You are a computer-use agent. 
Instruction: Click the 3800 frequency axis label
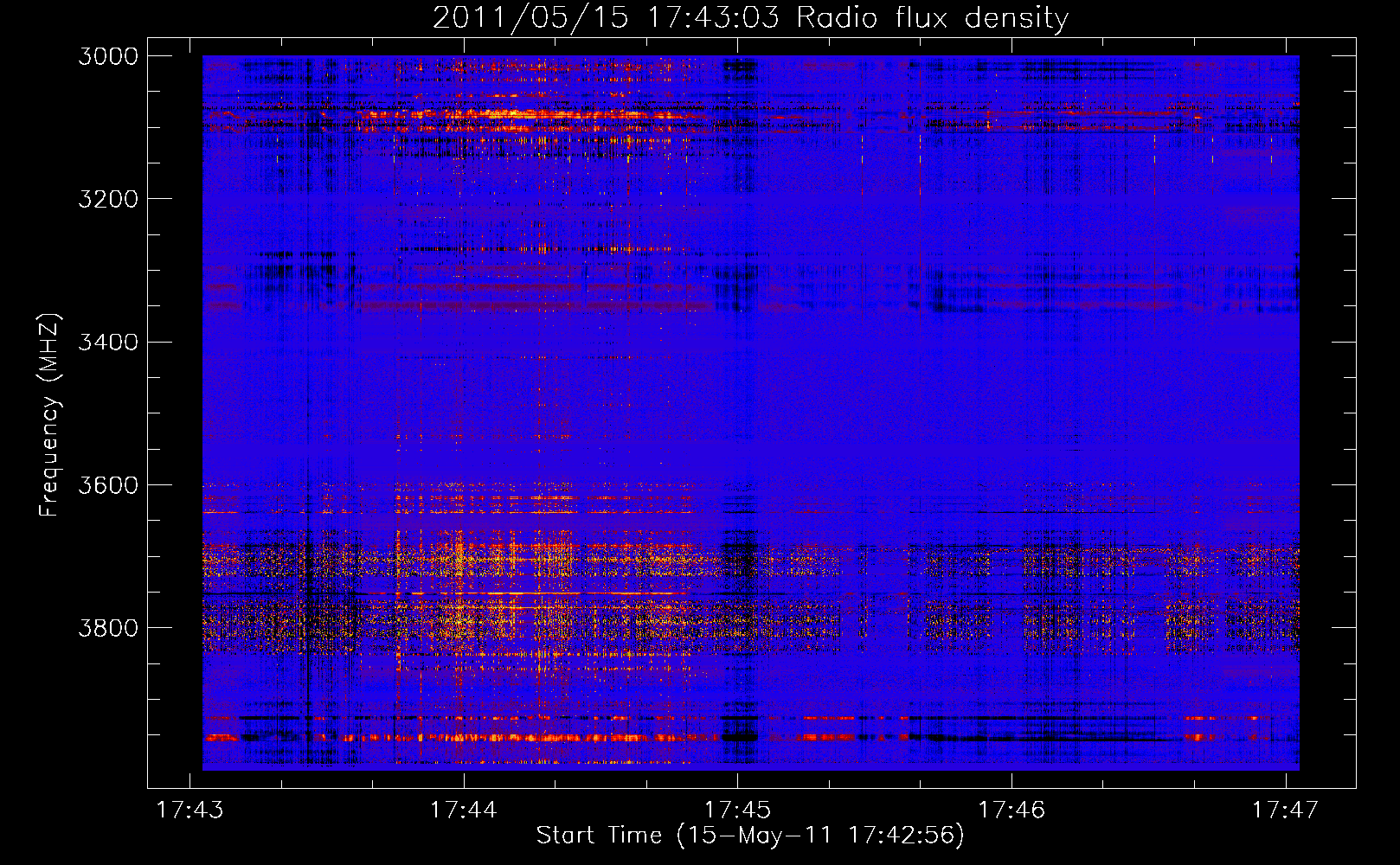point(108,627)
